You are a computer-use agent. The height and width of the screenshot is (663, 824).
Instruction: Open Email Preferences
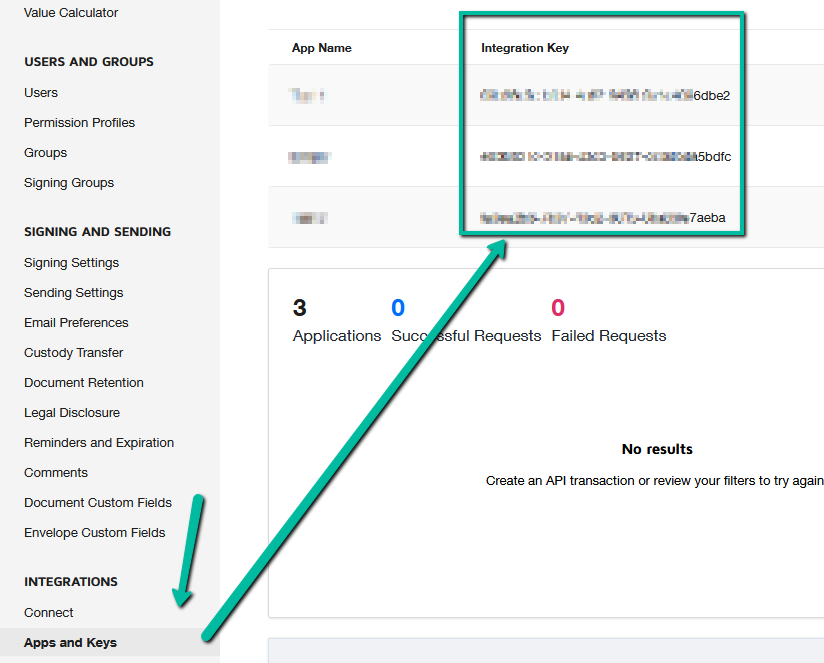[x=76, y=322]
